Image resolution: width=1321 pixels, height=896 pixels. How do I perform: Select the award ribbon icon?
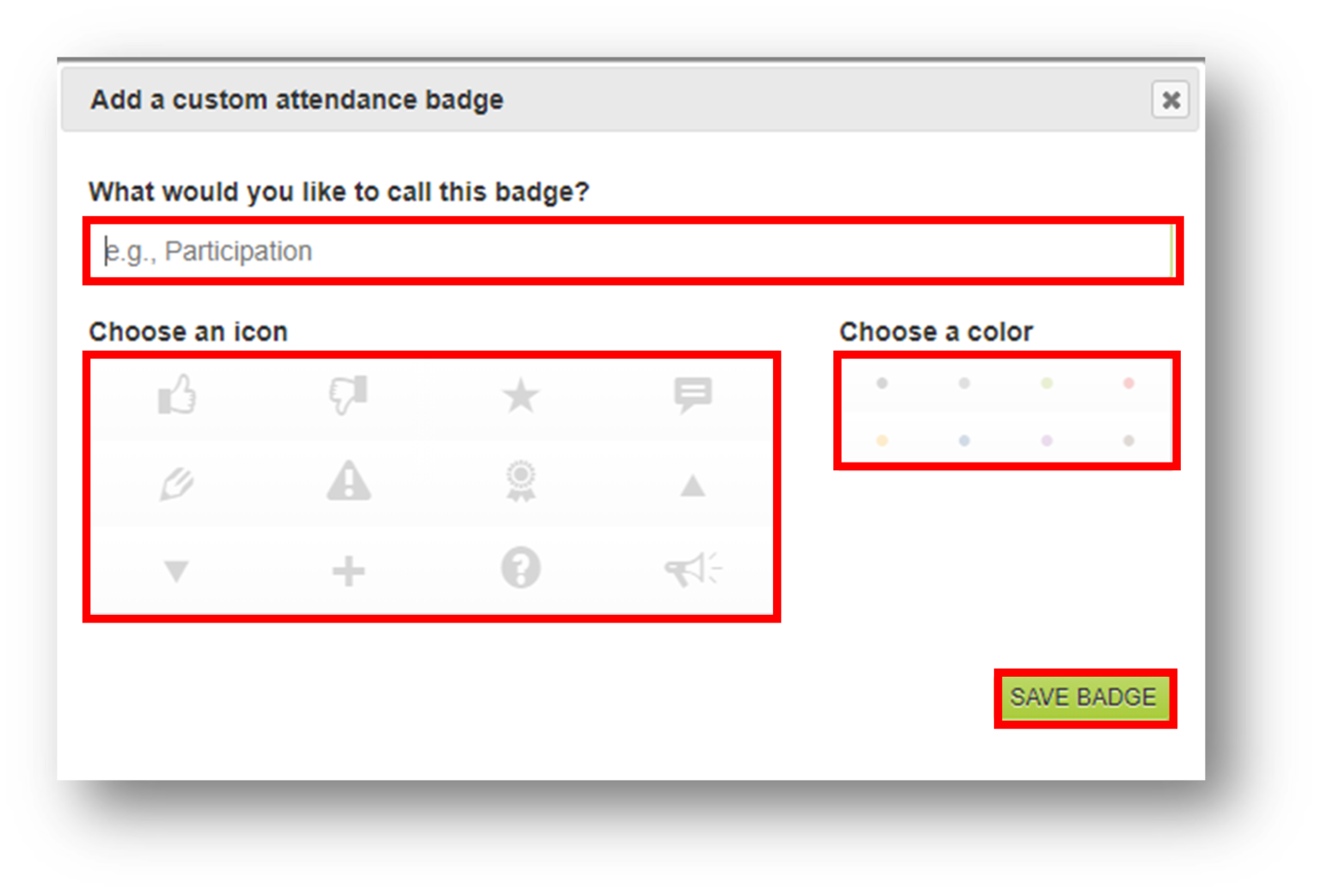tap(520, 482)
